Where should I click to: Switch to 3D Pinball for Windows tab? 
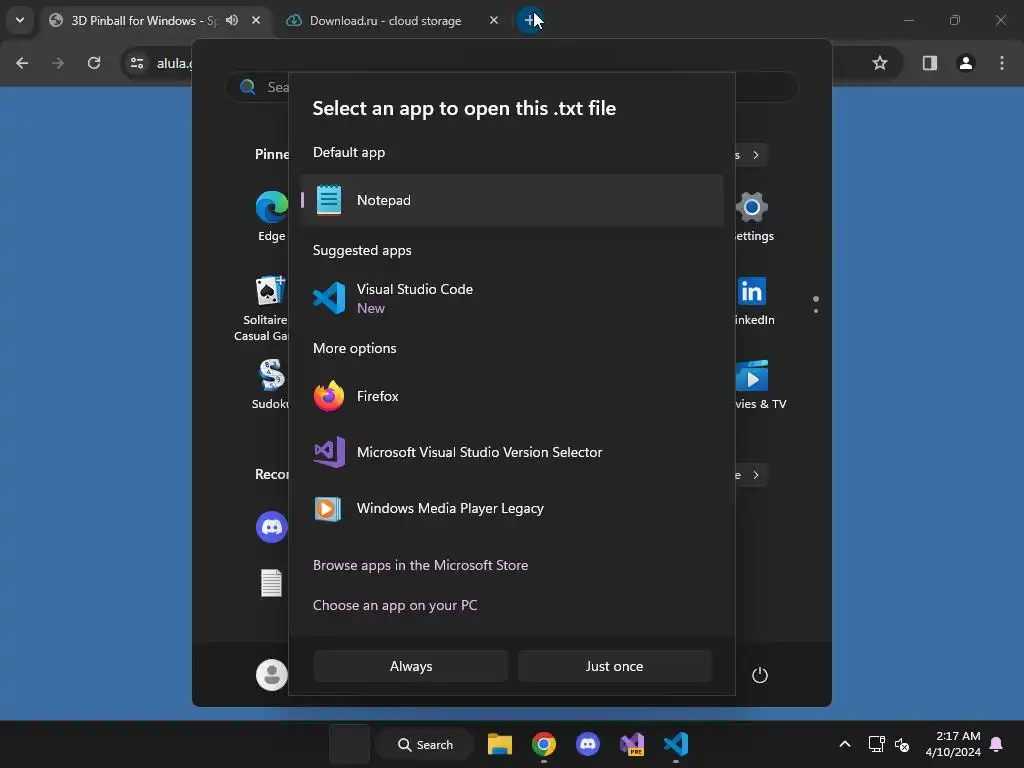pyautogui.click(x=142, y=20)
